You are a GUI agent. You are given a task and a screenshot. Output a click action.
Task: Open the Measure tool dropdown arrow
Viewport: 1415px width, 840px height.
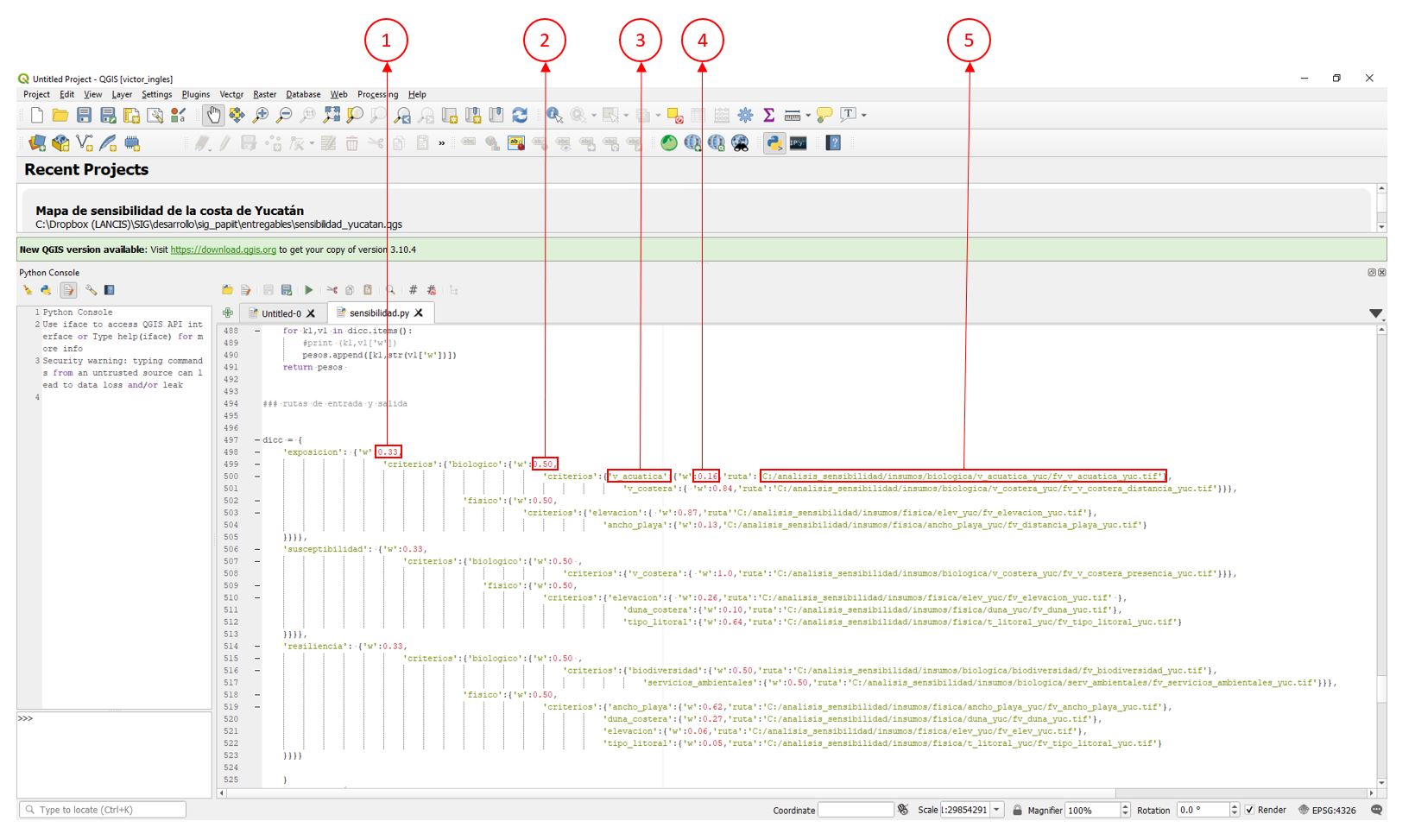[808, 115]
